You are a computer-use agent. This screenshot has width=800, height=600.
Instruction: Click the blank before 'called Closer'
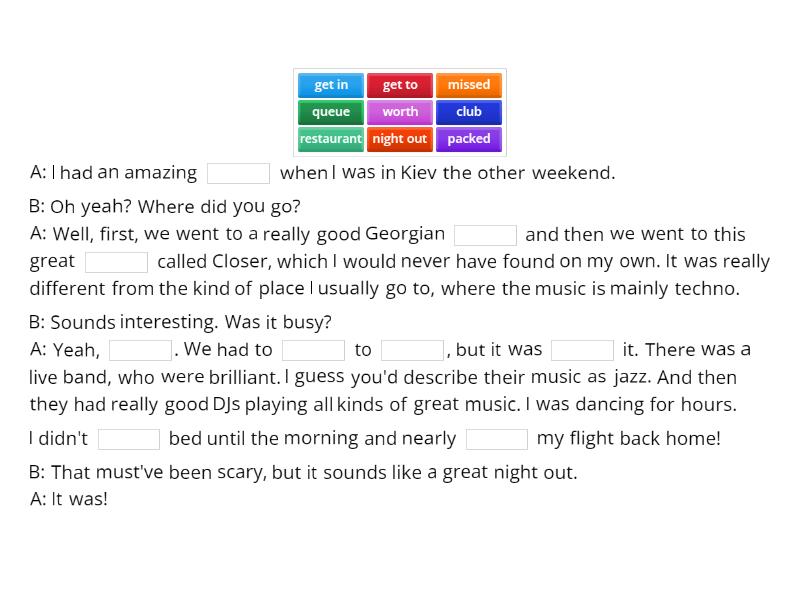(x=116, y=262)
